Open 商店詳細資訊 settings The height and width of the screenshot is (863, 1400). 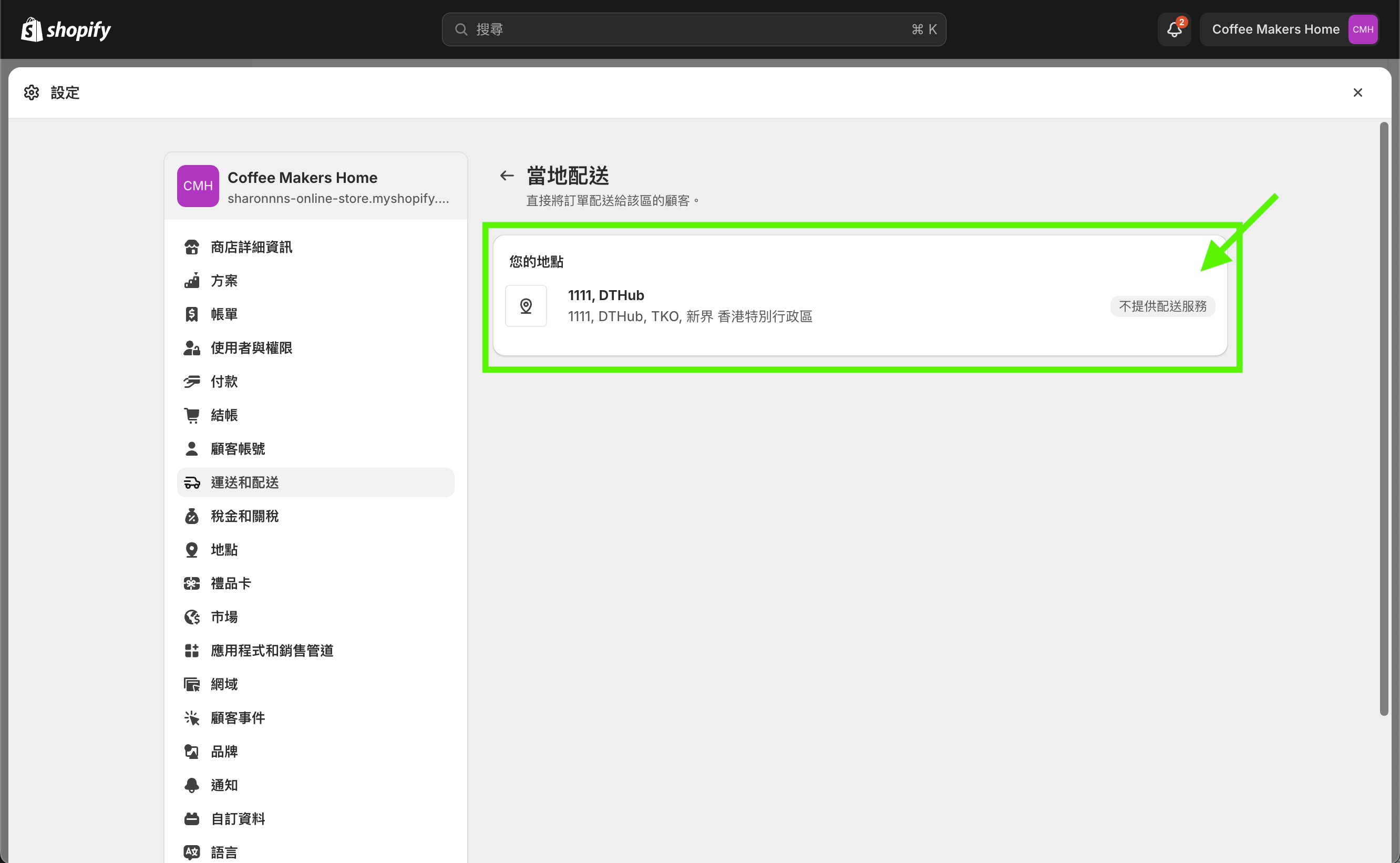coord(316,247)
